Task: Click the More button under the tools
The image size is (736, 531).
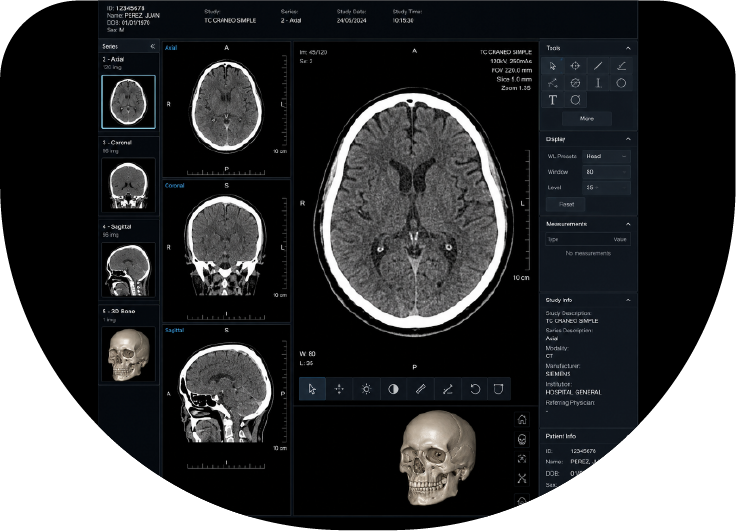Action: [587, 119]
